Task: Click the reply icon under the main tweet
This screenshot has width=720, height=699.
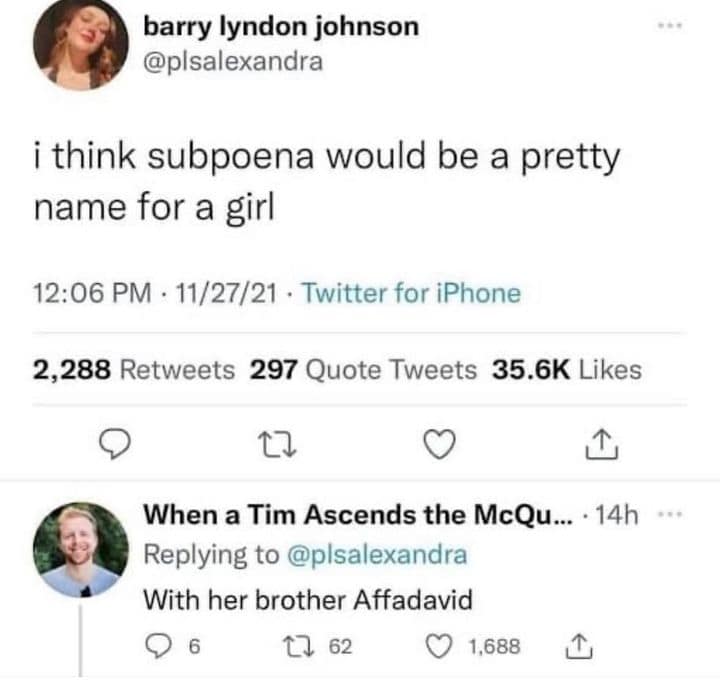Action: pos(115,444)
